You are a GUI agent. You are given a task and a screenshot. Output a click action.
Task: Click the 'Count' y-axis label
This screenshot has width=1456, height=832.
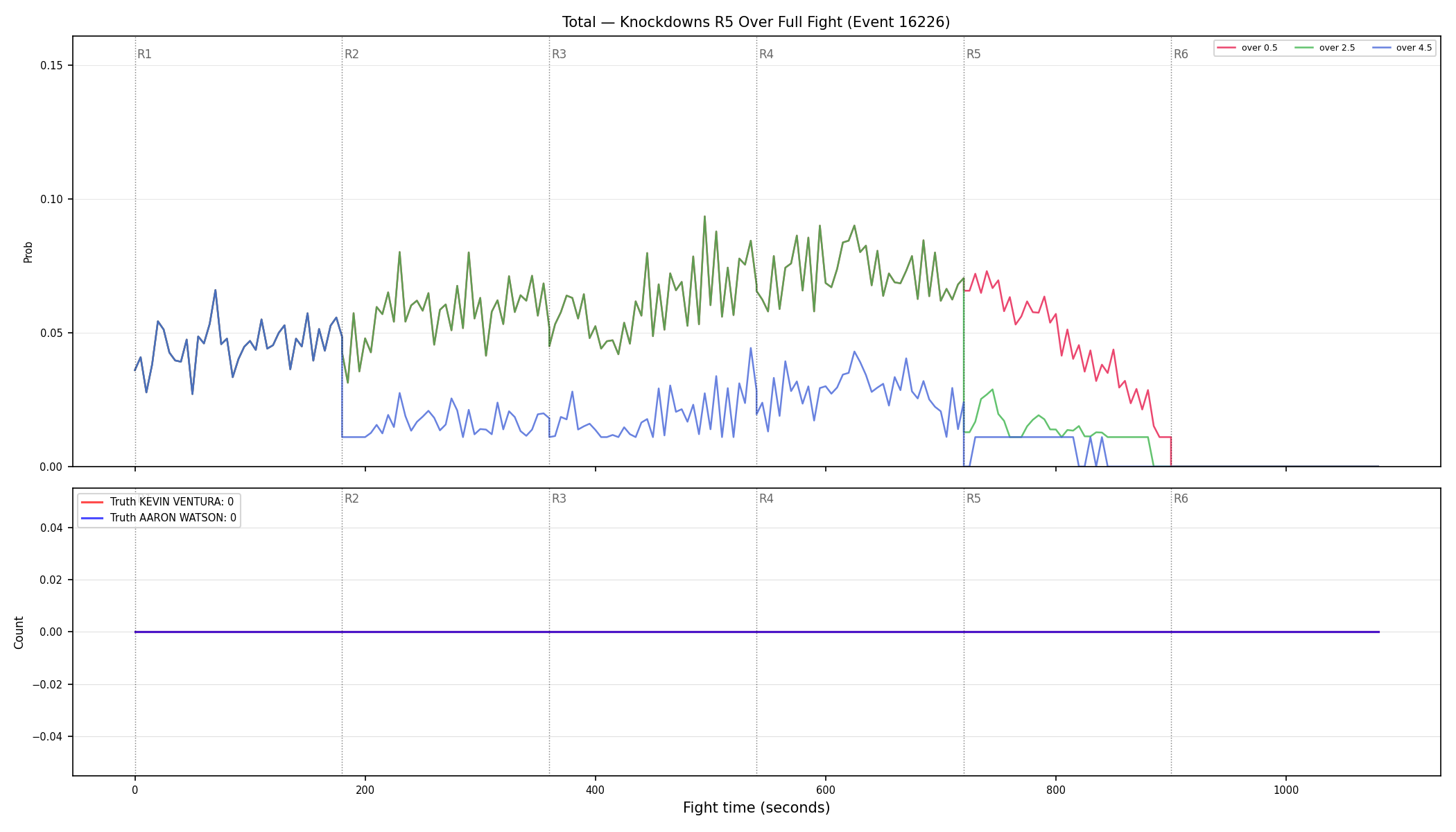19,632
